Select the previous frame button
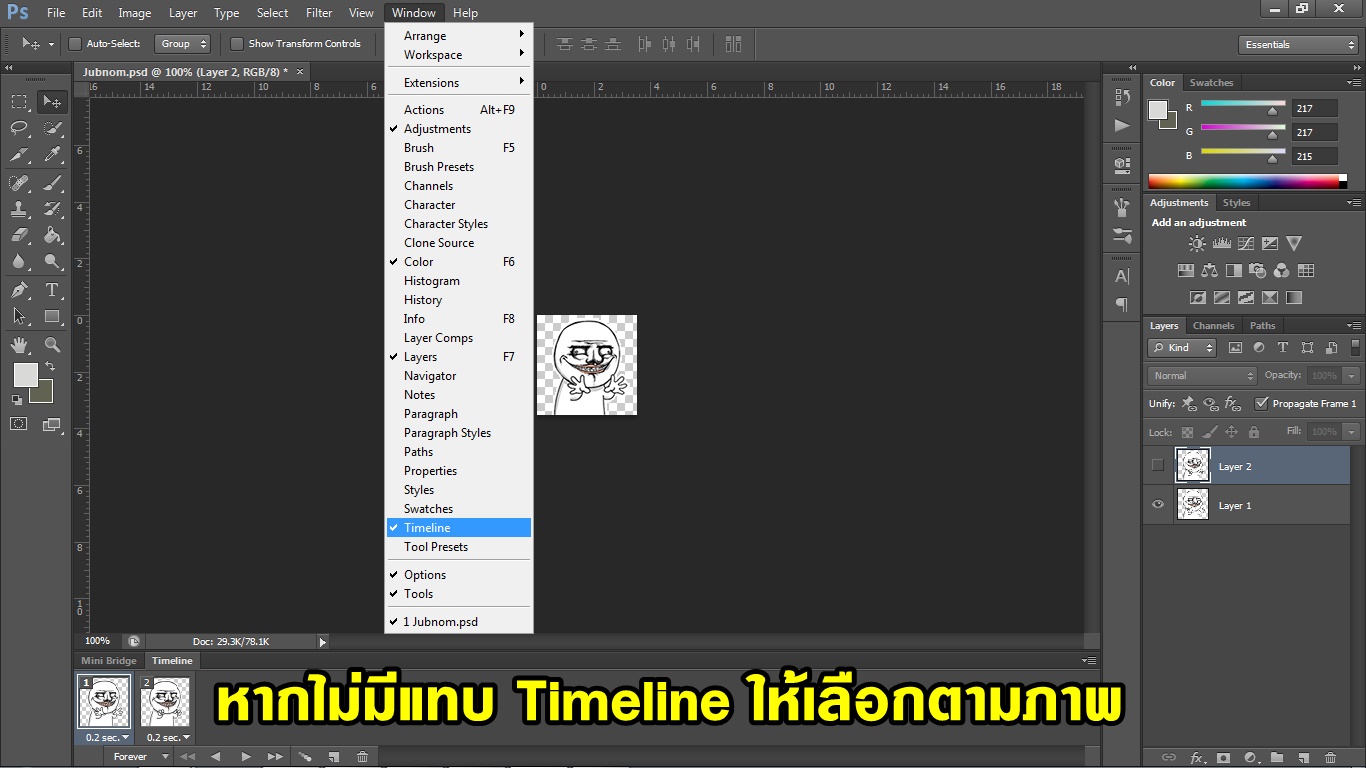The width and height of the screenshot is (1366, 768). 216,757
